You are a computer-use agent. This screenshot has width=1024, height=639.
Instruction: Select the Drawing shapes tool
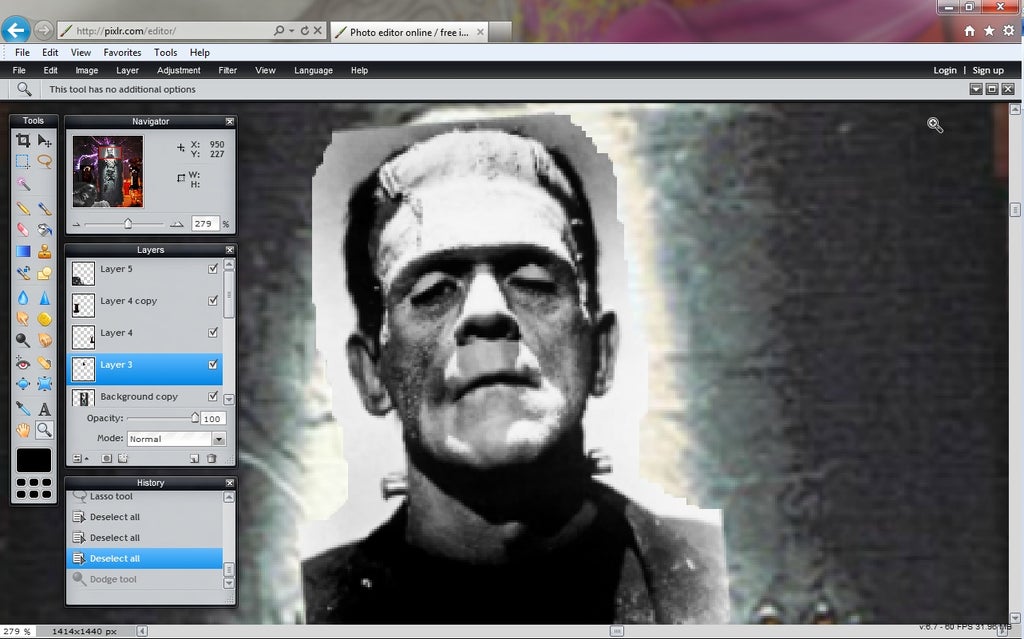[x=44, y=273]
